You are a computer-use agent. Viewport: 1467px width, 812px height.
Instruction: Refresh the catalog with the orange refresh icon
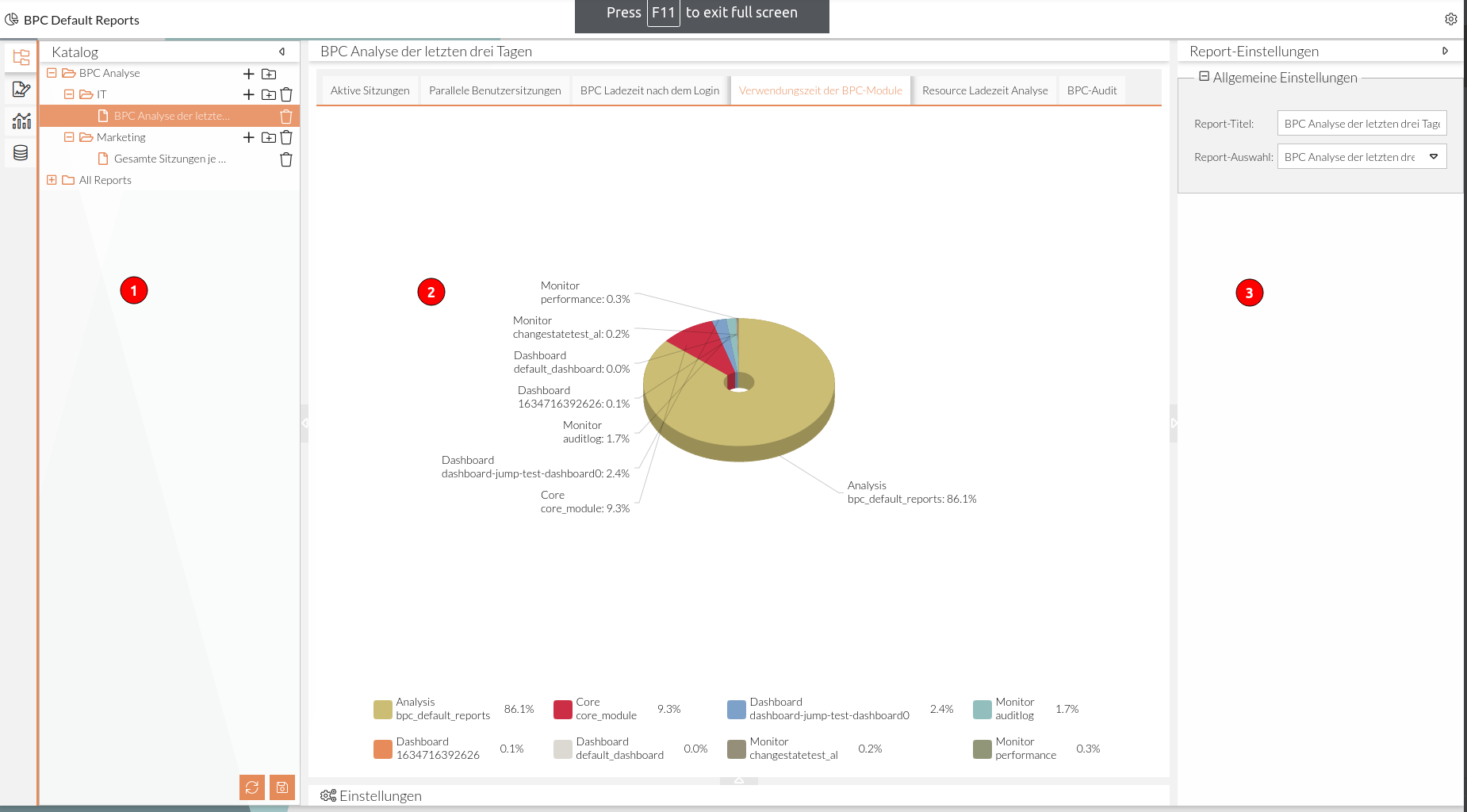coord(252,787)
